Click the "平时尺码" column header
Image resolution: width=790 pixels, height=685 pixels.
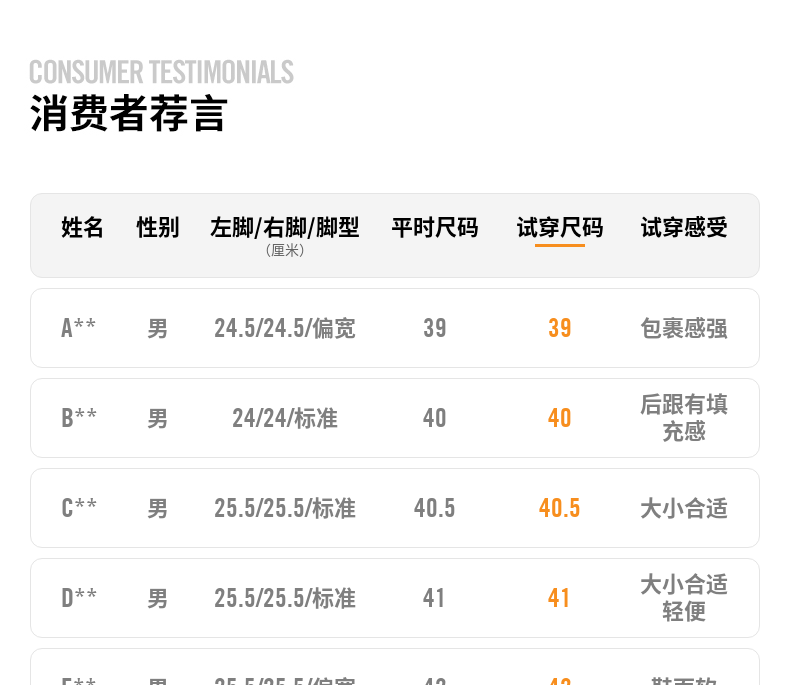pos(435,228)
